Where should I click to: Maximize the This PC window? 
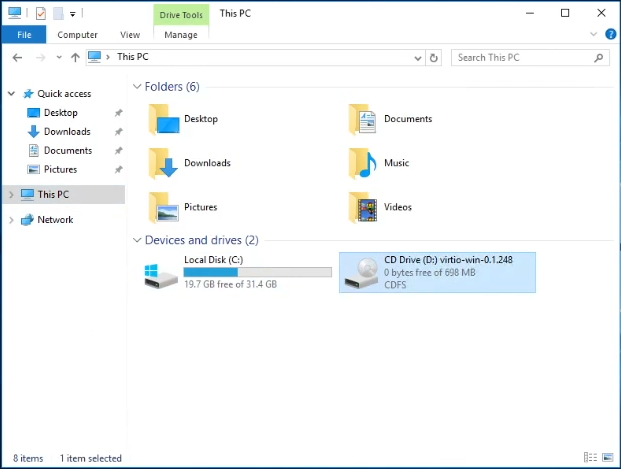pos(565,13)
